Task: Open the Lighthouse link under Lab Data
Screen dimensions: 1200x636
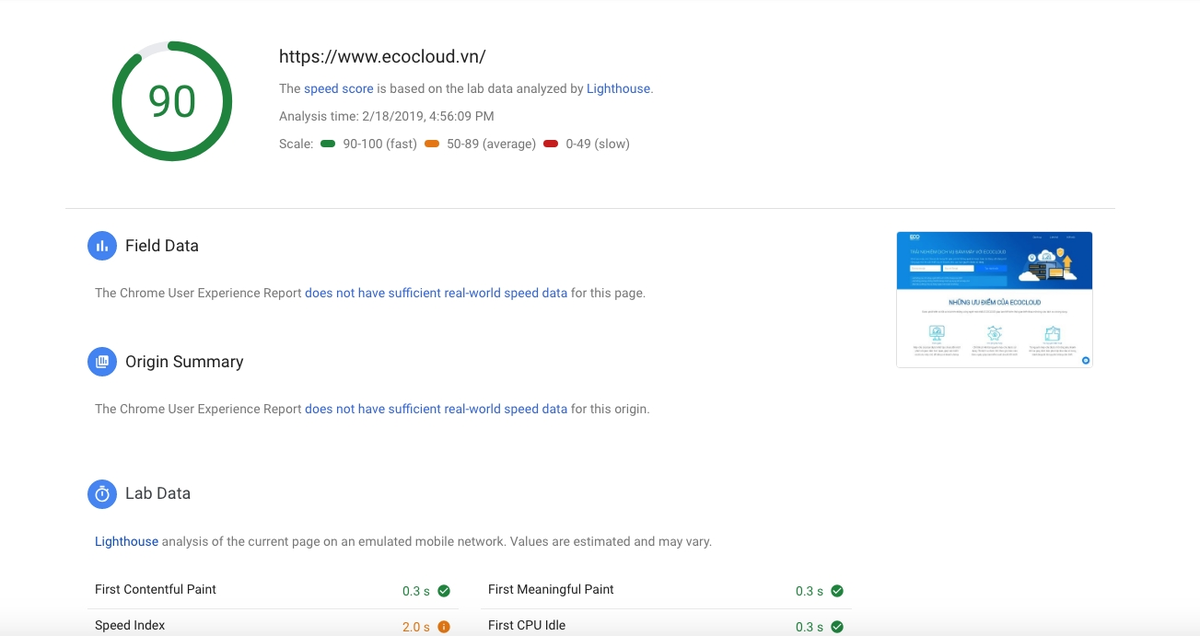Action: point(126,542)
